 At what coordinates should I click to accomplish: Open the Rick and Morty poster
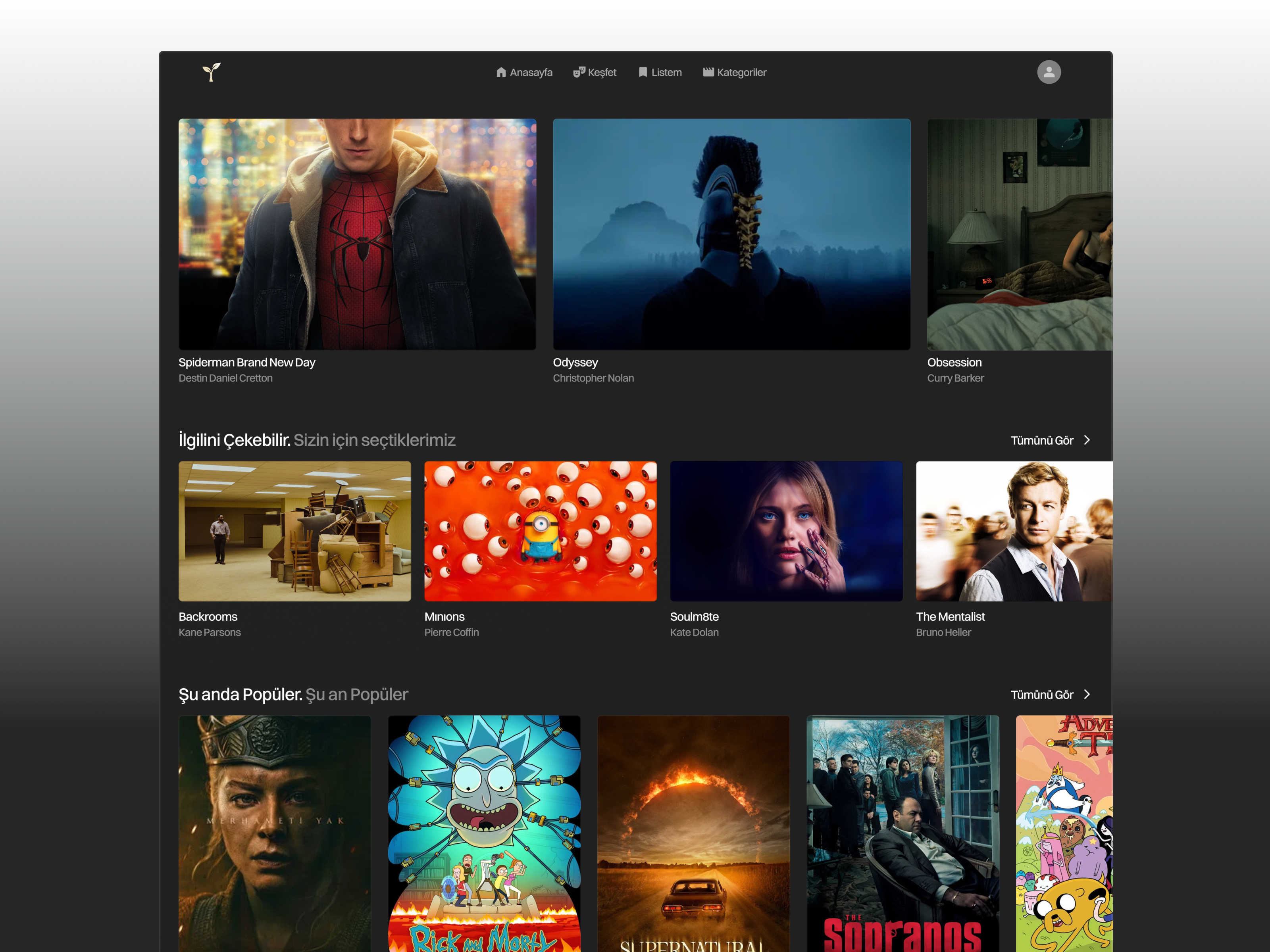click(x=484, y=833)
